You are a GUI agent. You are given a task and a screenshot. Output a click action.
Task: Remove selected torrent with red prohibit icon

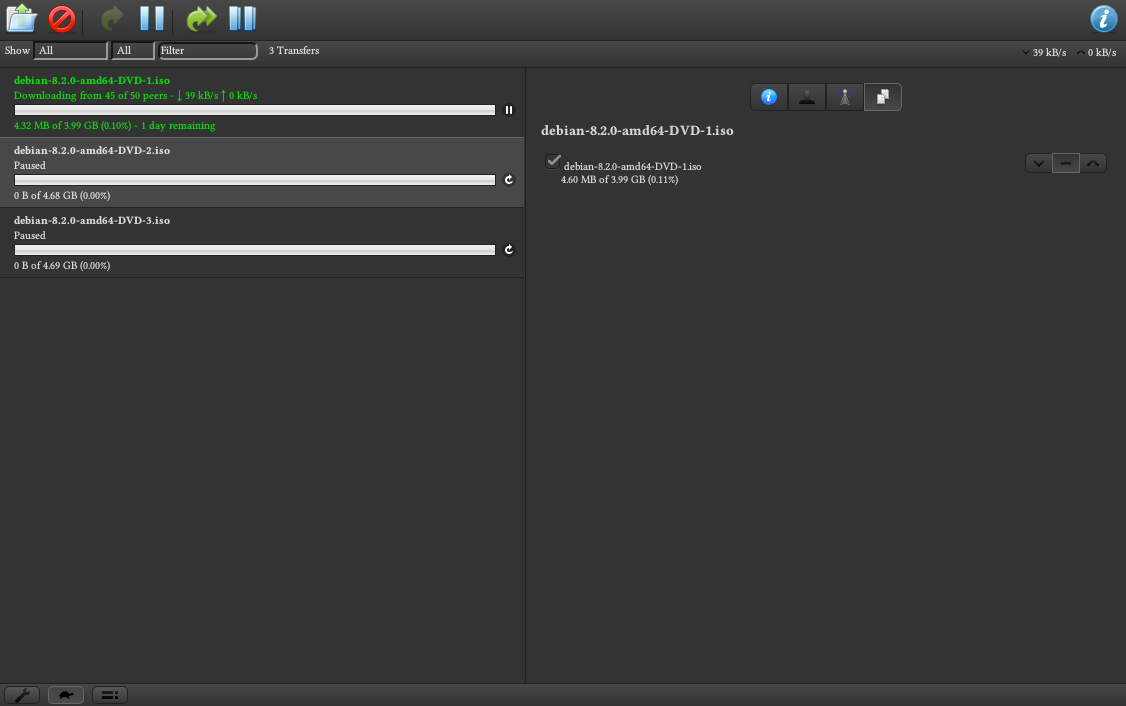62,19
